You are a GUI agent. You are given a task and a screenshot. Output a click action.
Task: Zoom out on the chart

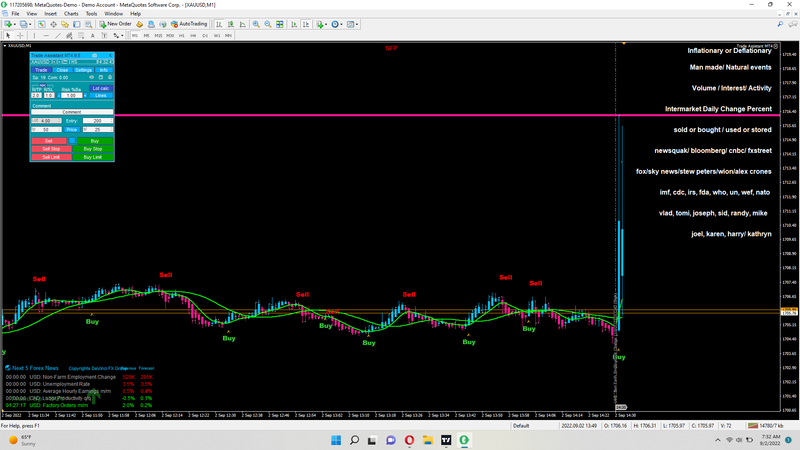coord(268,24)
